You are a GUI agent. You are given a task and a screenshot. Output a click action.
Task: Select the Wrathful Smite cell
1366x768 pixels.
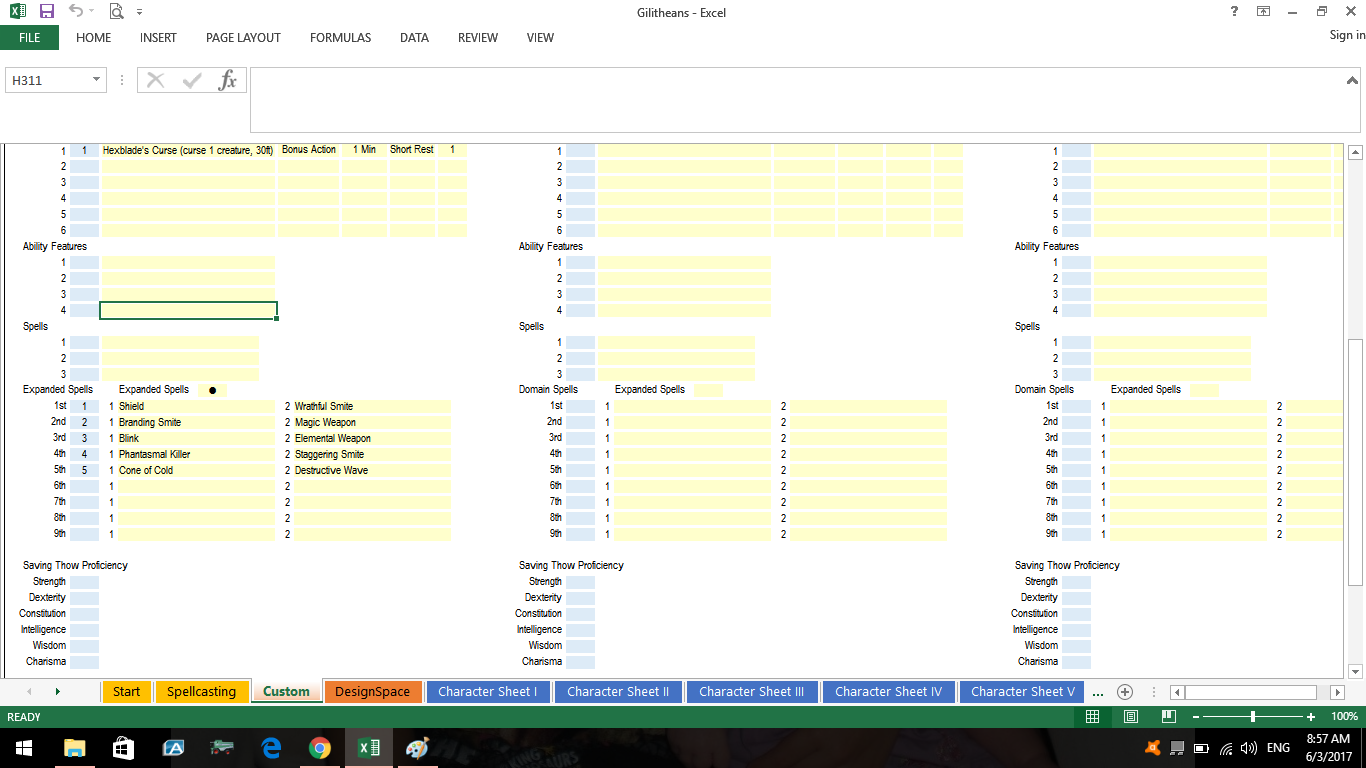(372, 406)
